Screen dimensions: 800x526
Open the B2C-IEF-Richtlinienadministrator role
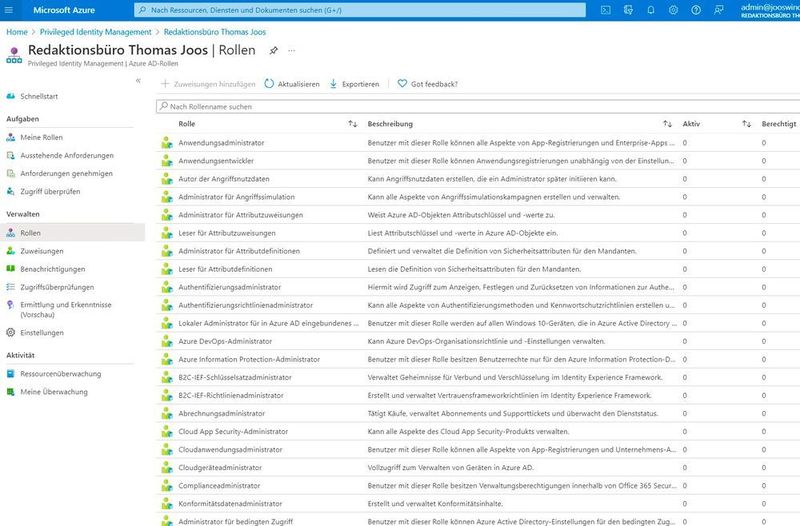pos(231,395)
